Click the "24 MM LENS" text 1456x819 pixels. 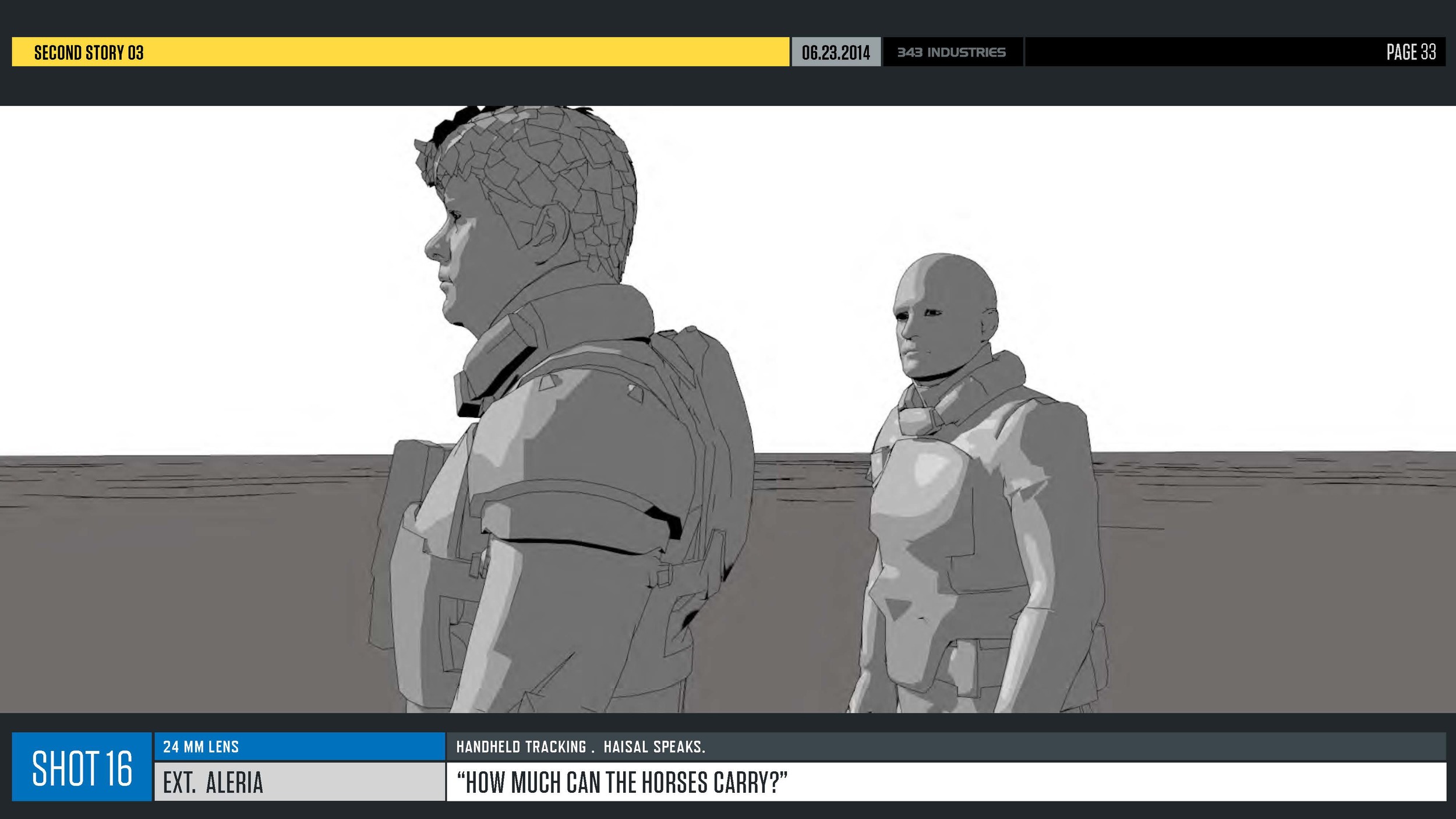tap(201, 747)
